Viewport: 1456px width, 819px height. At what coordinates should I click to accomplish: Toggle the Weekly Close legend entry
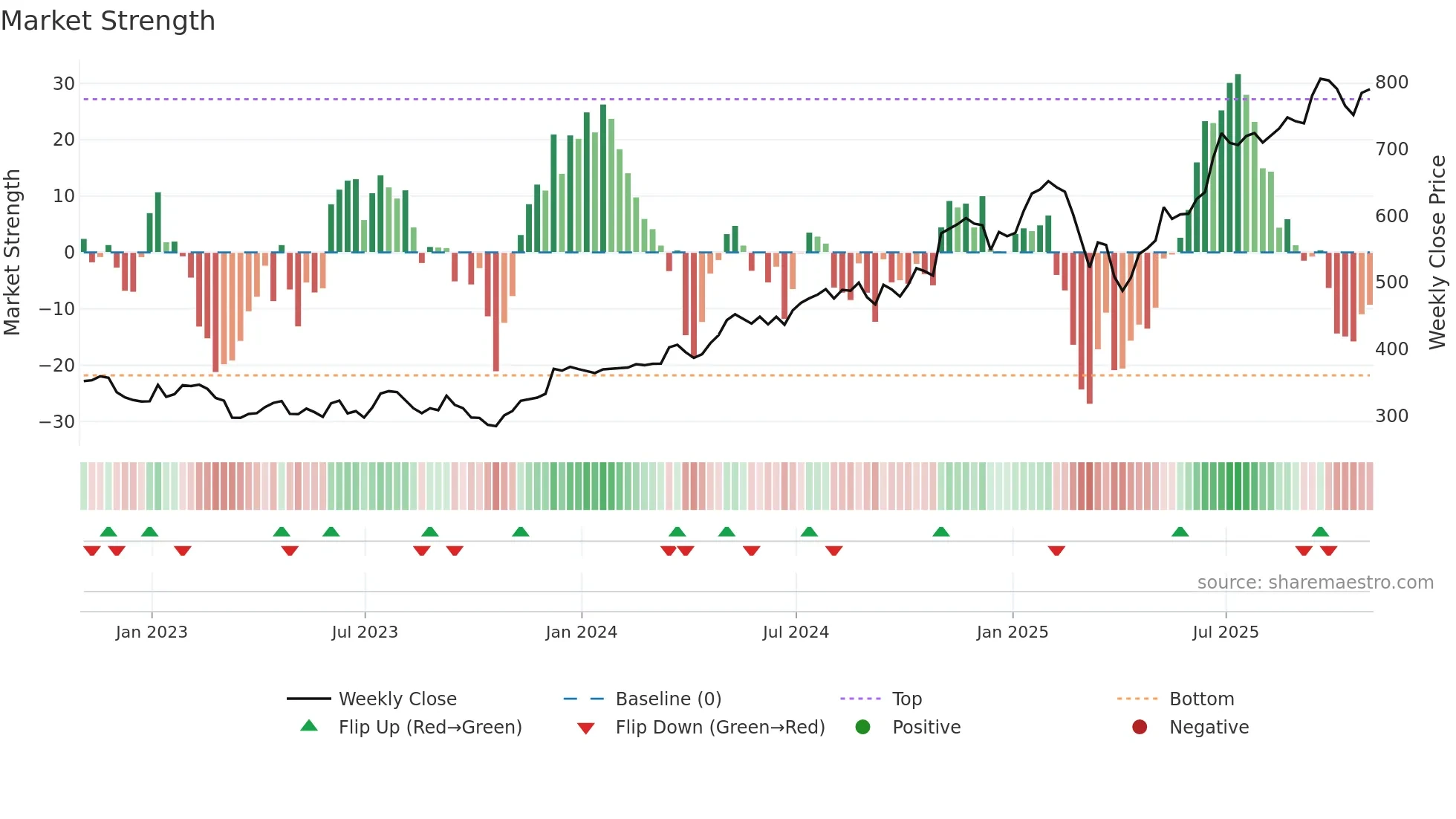pos(397,699)
